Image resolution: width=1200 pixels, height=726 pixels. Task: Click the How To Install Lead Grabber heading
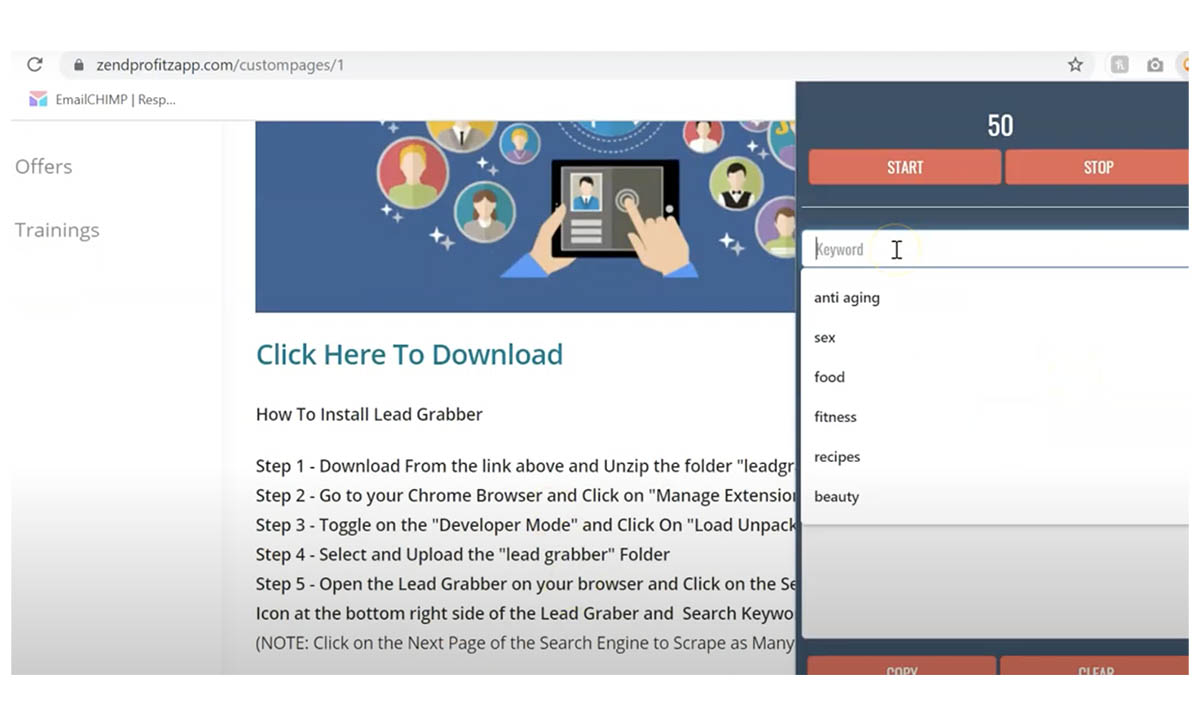point(369,414)
